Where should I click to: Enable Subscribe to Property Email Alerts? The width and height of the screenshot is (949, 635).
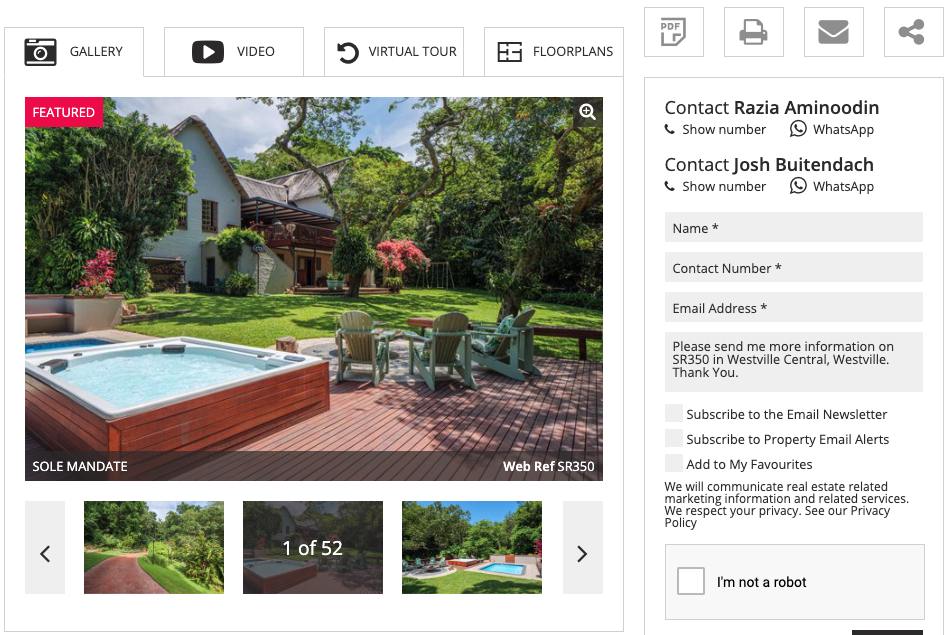point(674,438)
